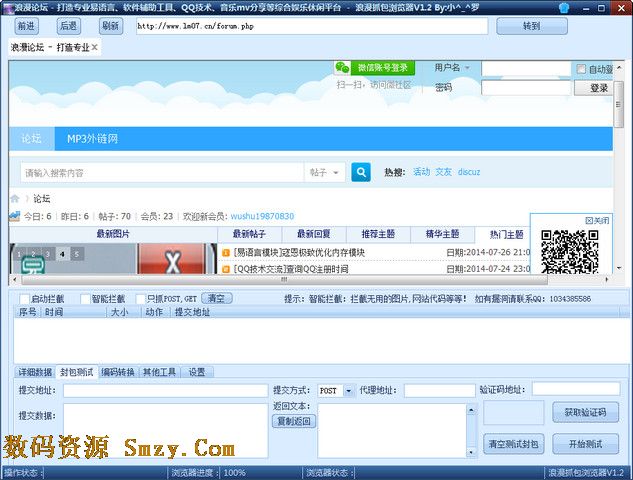
Task: Switch to the 设置 tab
Action: pos(197,372)
